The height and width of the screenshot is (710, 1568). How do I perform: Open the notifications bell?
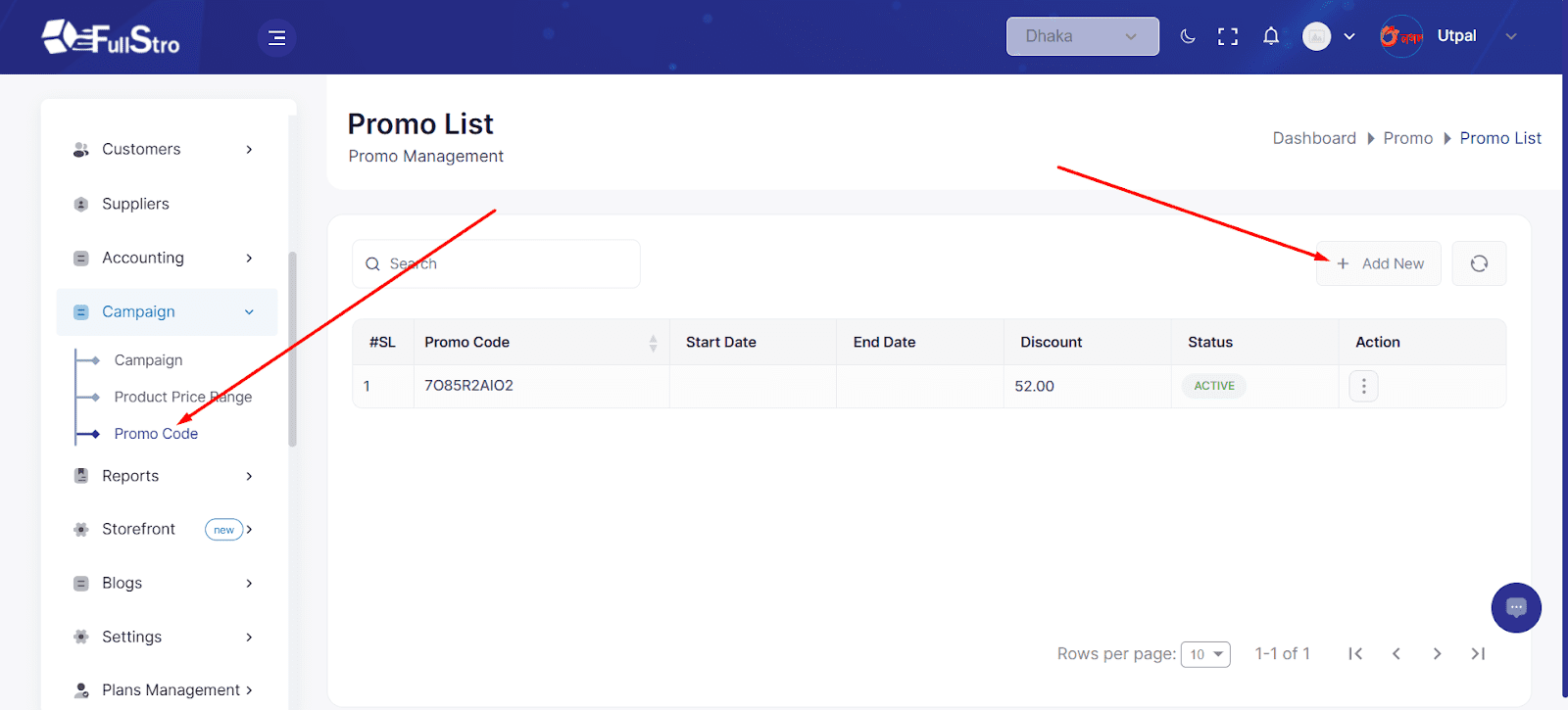1271,36
